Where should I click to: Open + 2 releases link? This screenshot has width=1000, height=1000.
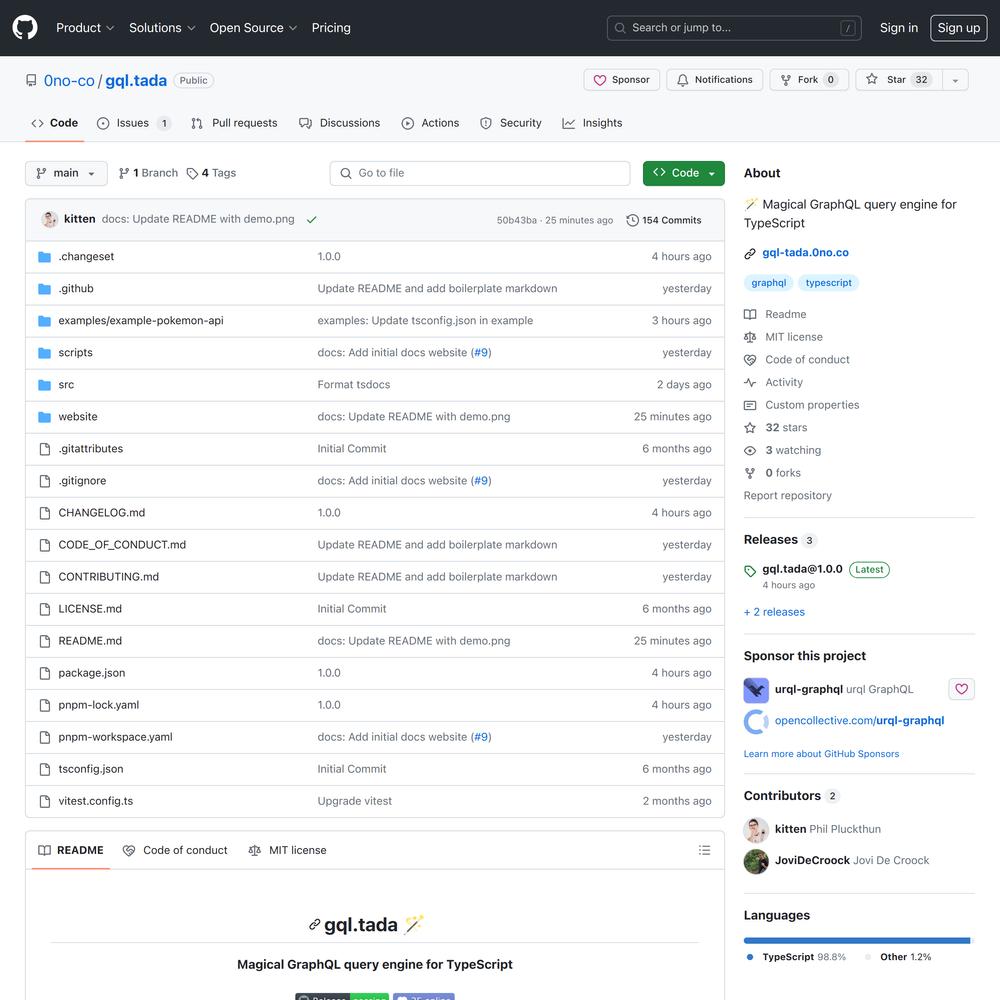[774, 612]
